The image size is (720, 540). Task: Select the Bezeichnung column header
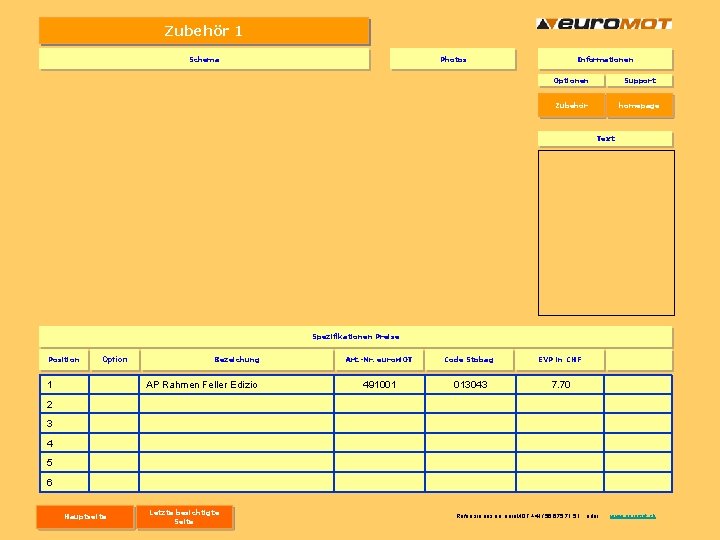click(x=237, y=360)
